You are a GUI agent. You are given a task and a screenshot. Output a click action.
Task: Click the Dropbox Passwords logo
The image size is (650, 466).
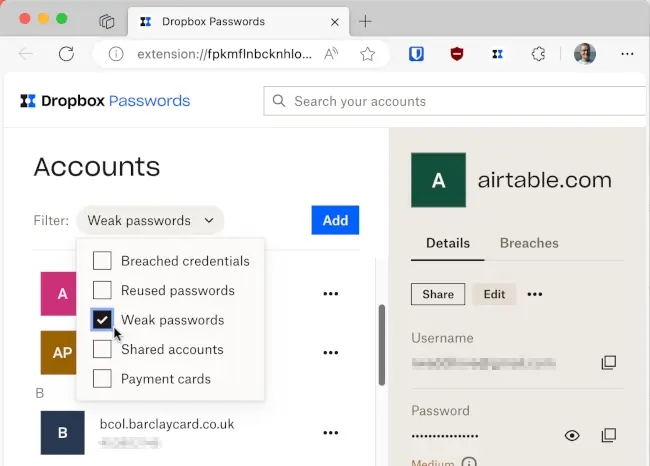pyautogui.click(x=105, y=101)
